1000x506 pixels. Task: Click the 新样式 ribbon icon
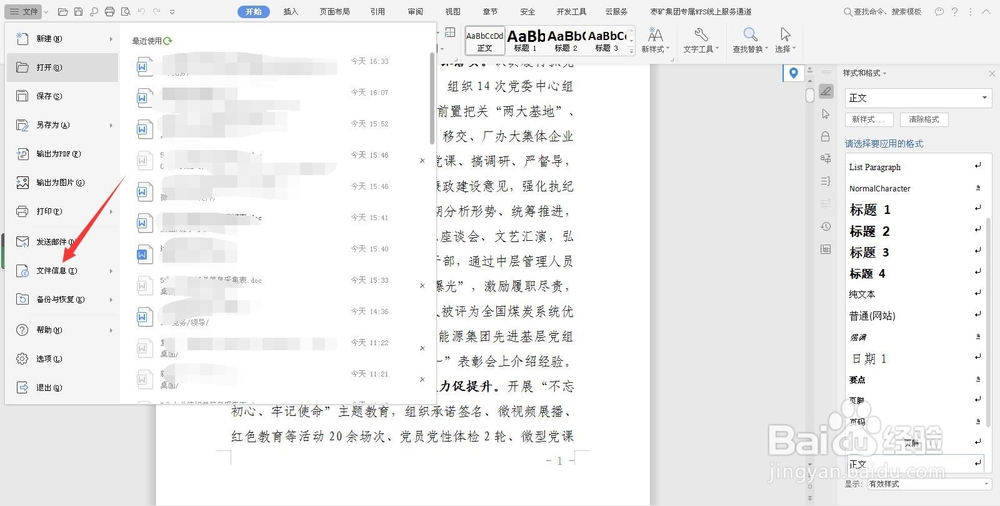point(655,34)
